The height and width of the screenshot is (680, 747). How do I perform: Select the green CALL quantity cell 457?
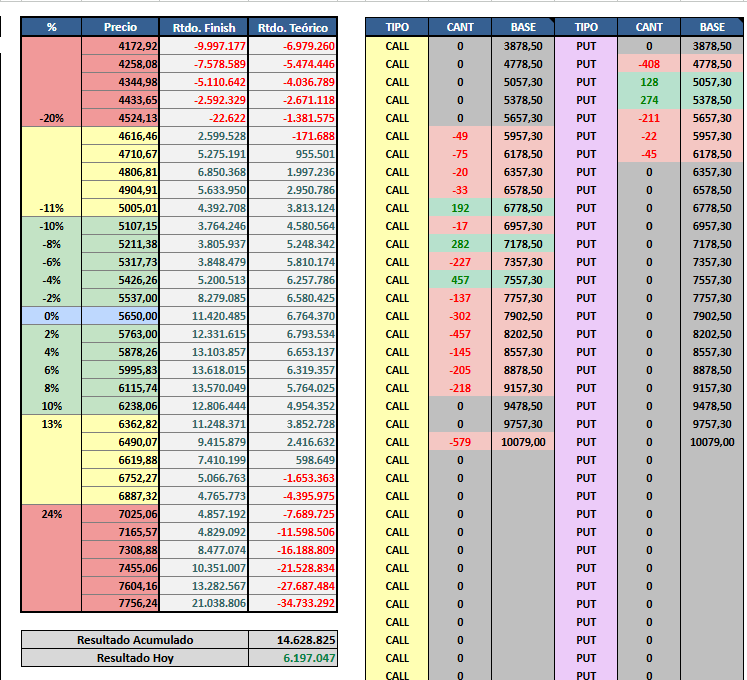click(460, 280)
